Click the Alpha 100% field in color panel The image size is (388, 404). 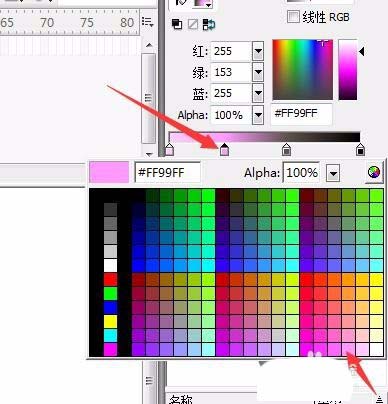(231, 115)
